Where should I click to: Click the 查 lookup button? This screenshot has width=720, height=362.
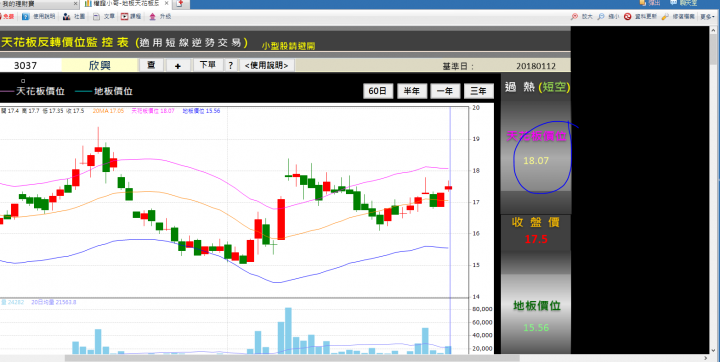[151, 65]
